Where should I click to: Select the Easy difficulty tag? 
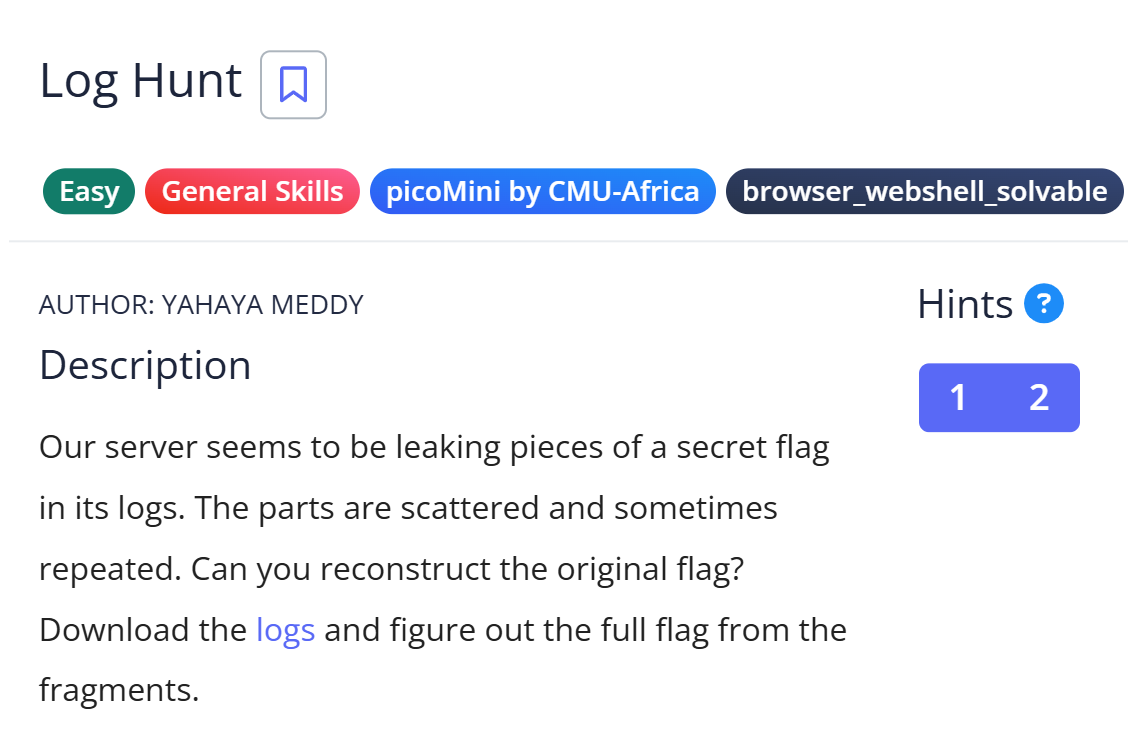point(89,191)
